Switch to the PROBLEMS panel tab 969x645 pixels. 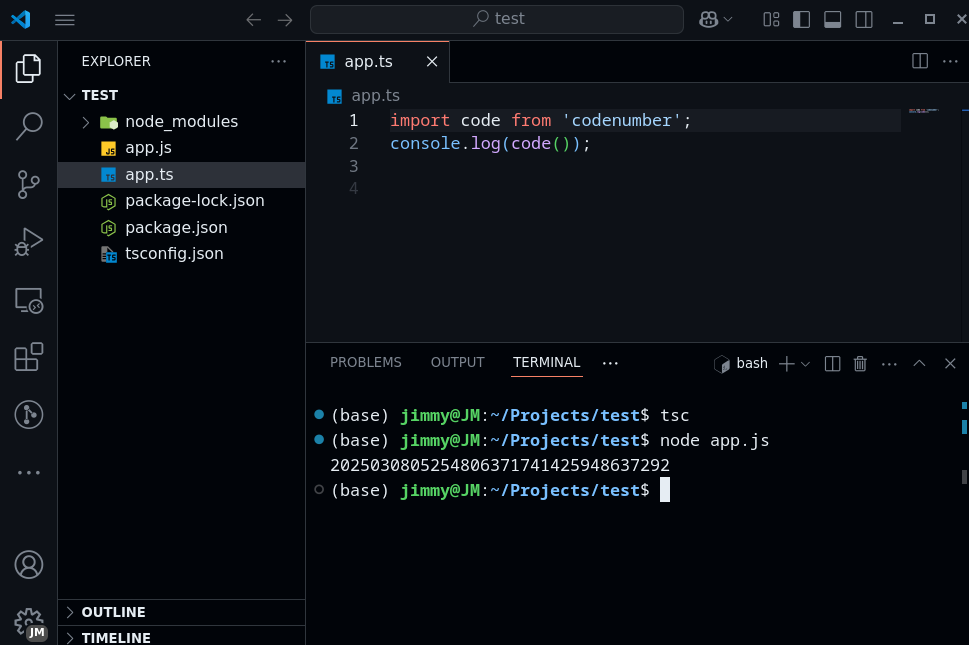(x=365, y=363)
